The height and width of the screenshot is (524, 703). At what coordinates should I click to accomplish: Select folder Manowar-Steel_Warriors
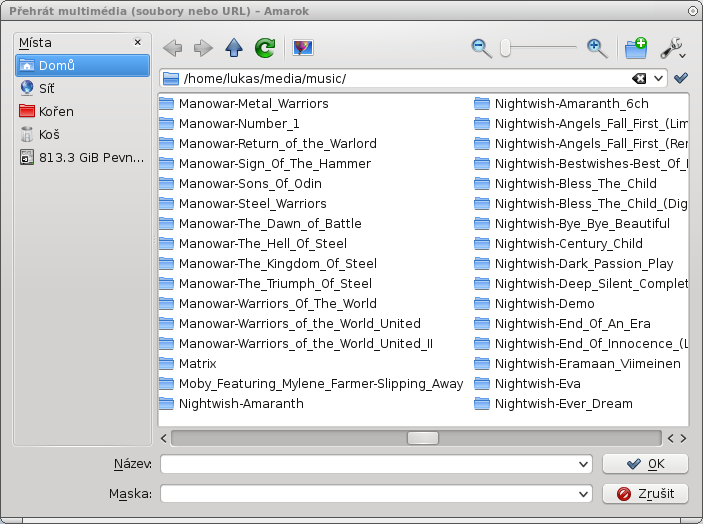(x=243, y=204)
